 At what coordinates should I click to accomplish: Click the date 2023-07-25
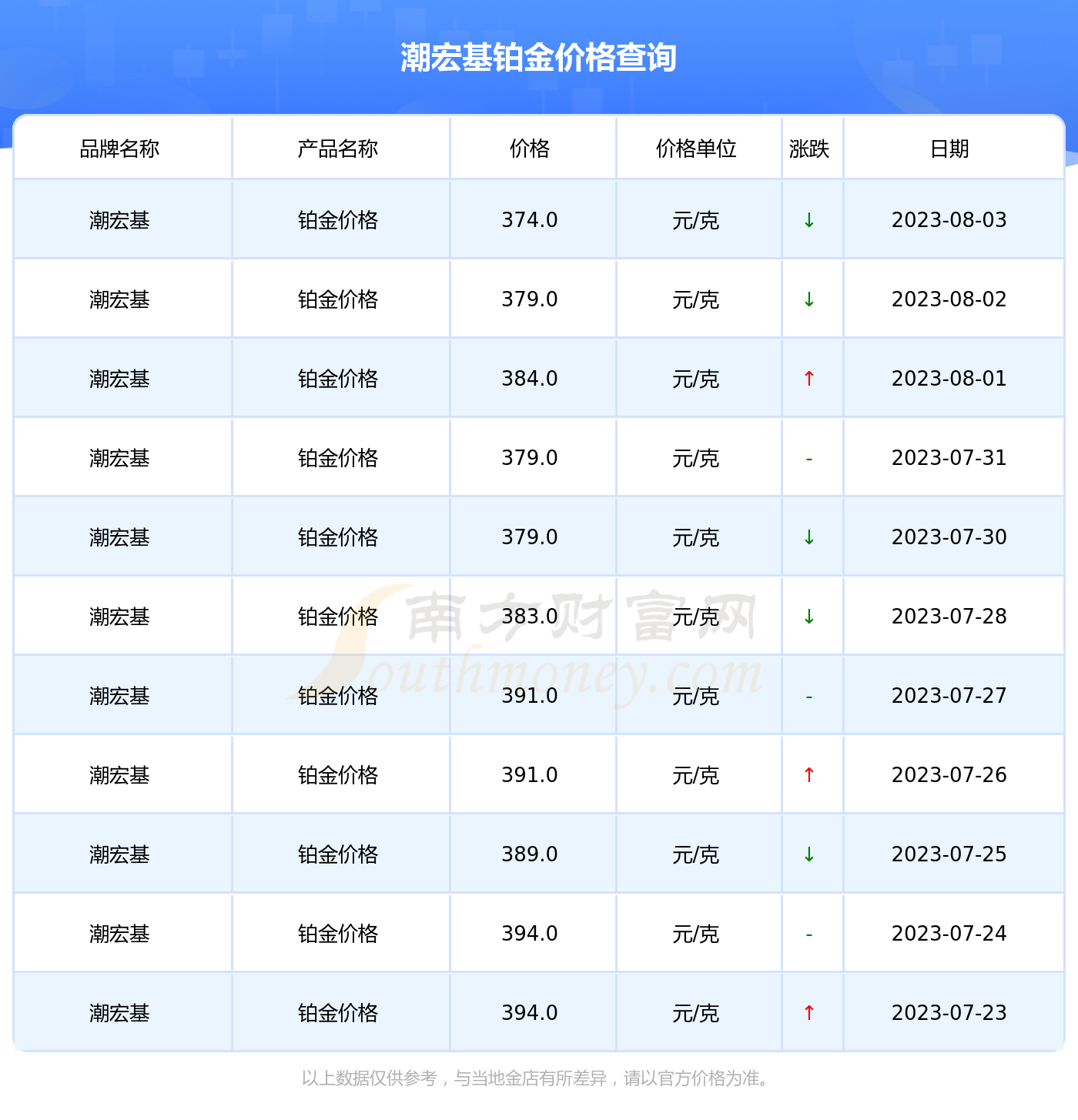coord(949,854)
